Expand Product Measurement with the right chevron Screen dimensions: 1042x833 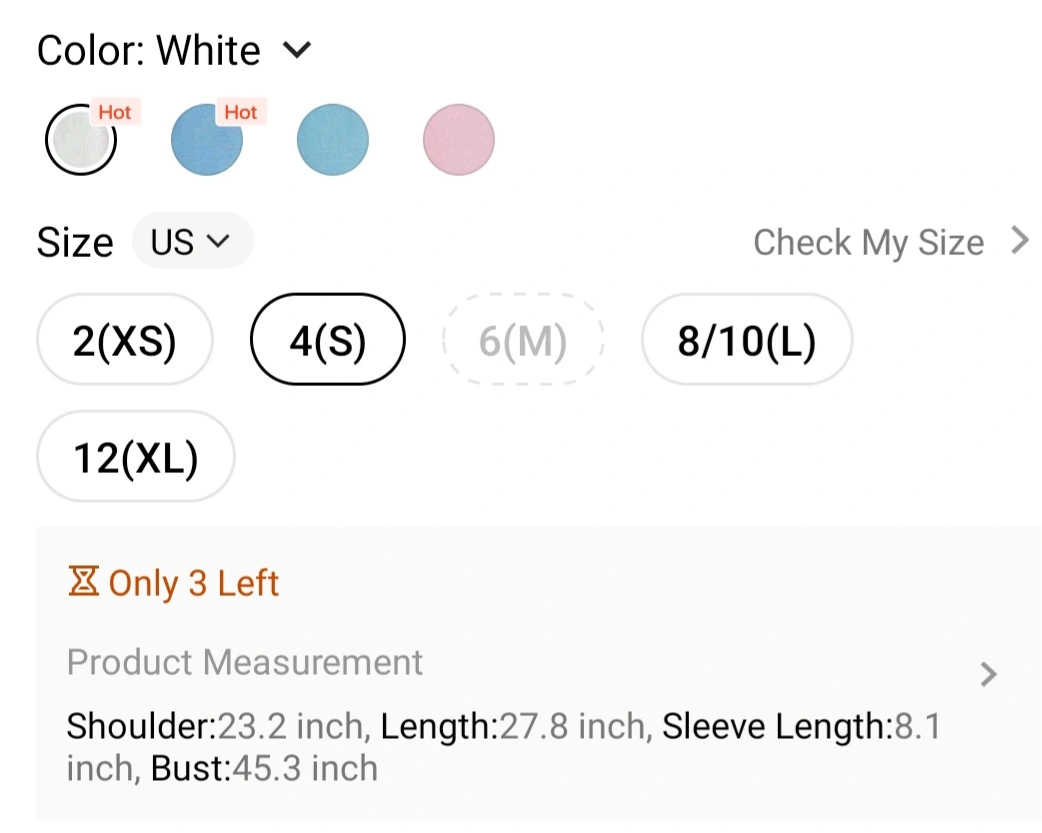[988, 675]
